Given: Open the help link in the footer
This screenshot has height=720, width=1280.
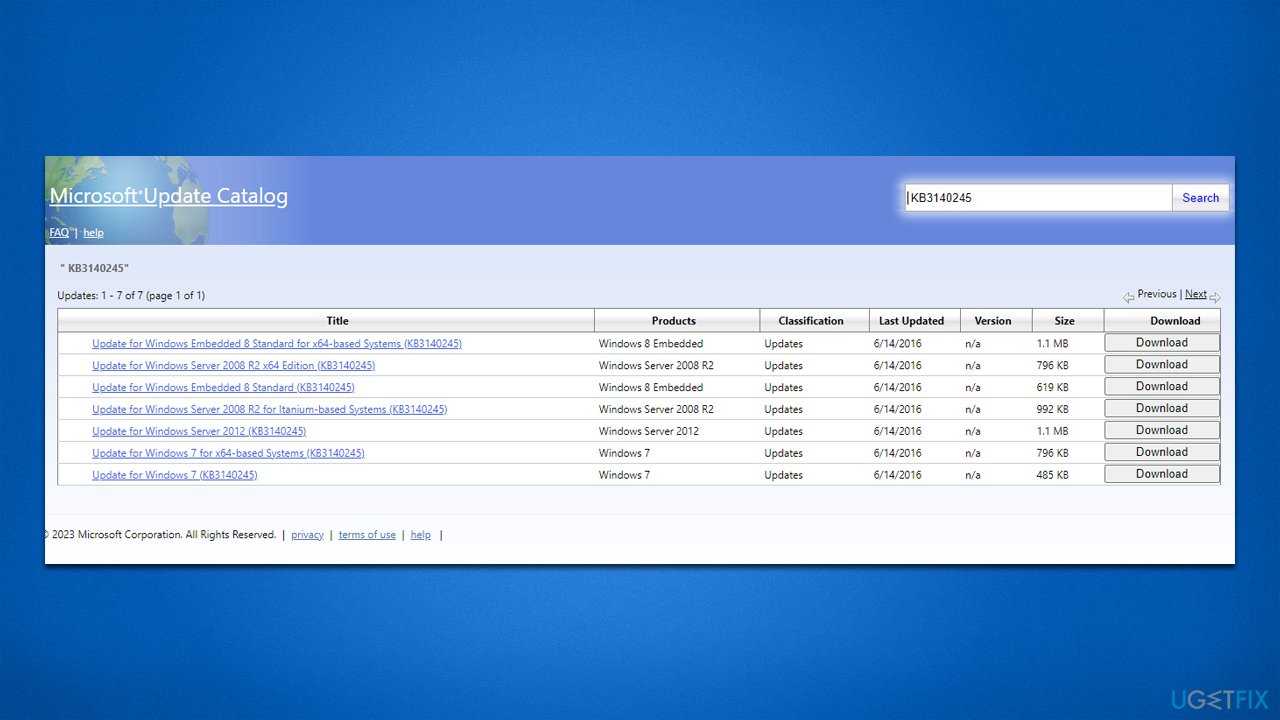Looking at the screenshot, I should pos(421,535).
